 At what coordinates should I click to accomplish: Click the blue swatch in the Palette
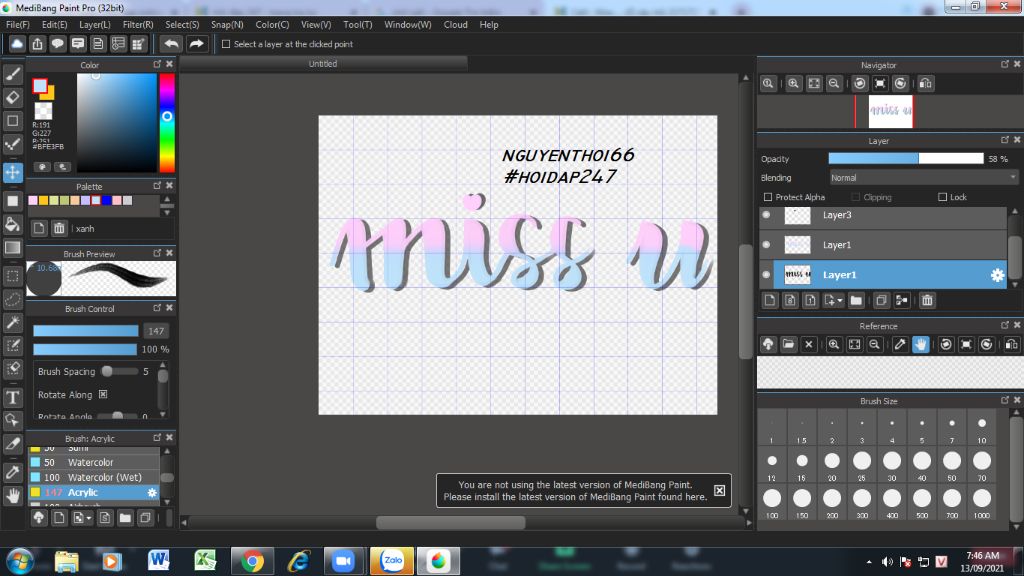(106, 200)
